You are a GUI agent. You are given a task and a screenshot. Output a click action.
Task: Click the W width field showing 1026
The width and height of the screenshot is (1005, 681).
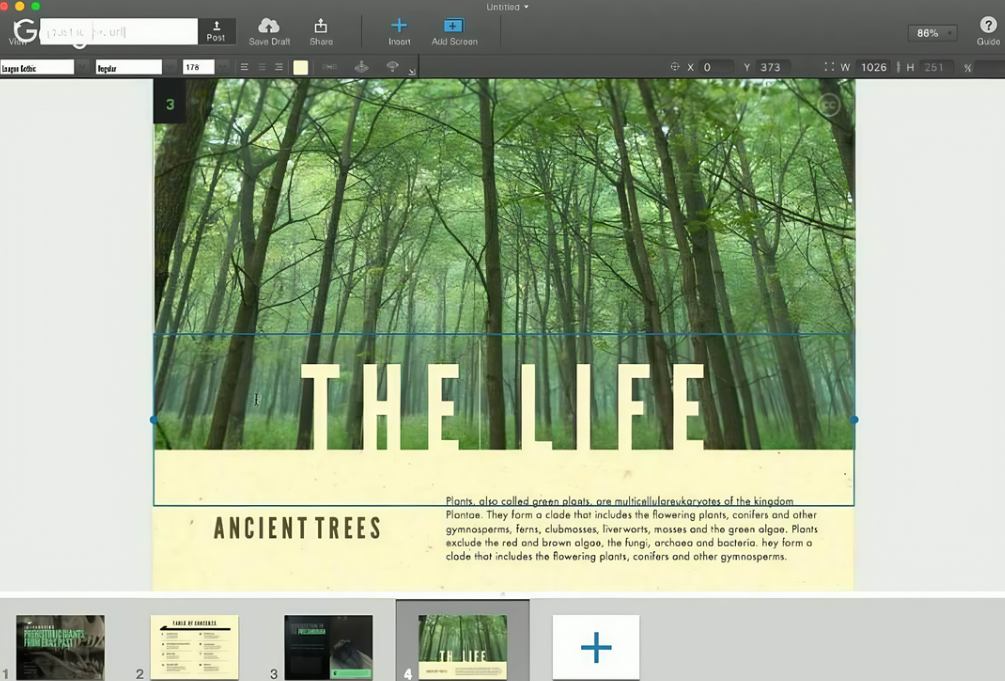[x=874, y=67]
